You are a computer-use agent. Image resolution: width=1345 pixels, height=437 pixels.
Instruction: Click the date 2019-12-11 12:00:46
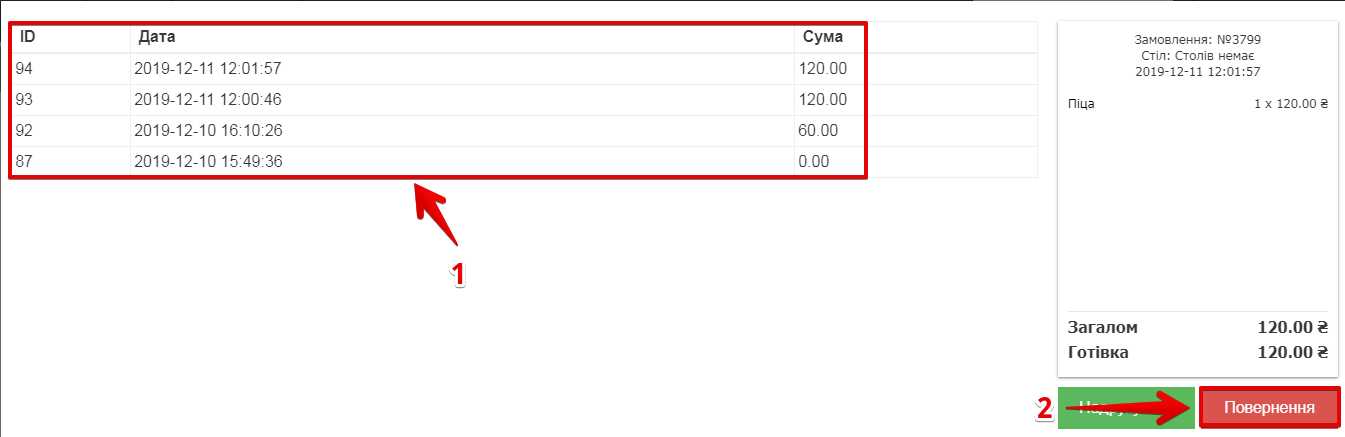point(207,100)
